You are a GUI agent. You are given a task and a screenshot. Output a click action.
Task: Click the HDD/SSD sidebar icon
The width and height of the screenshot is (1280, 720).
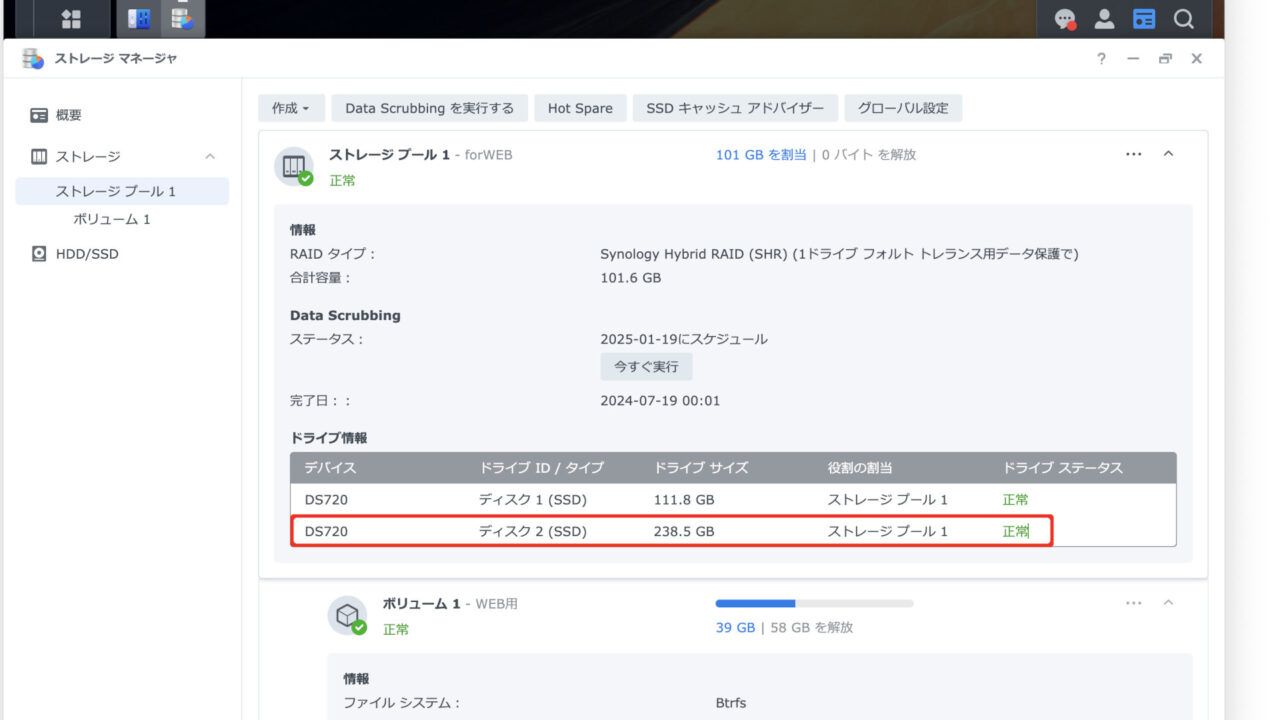[x=39, y=254]
